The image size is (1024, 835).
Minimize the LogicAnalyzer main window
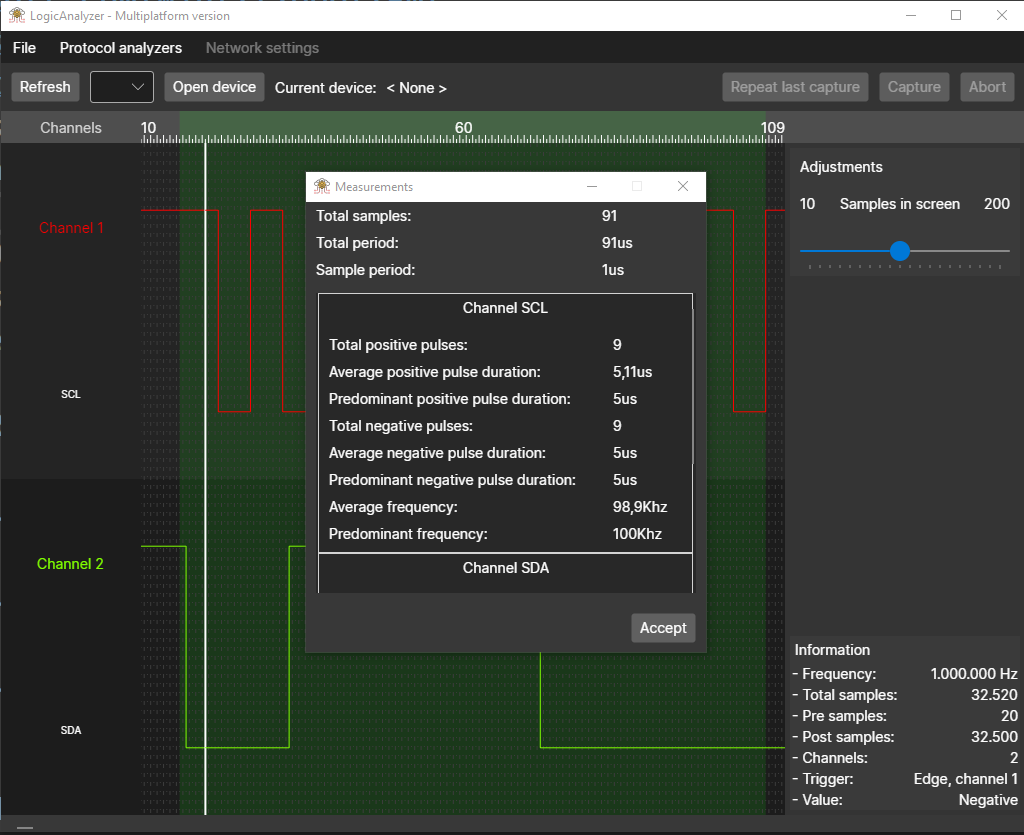tap(910, 15)
